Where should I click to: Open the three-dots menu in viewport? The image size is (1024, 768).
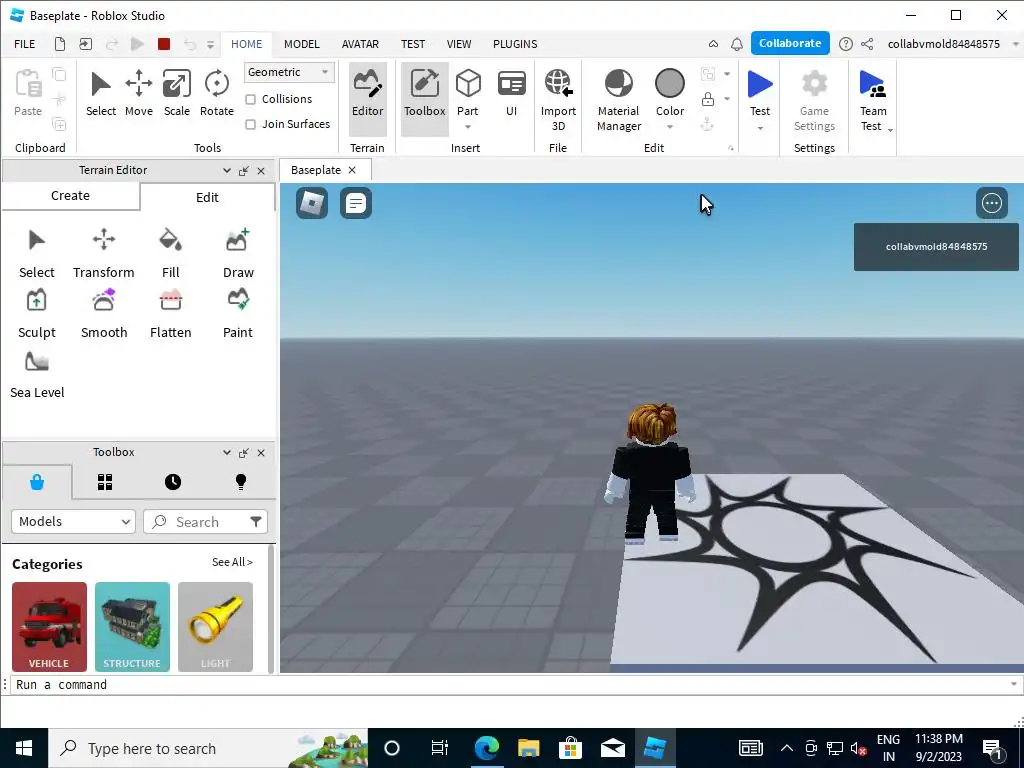(x=991, y=203)
